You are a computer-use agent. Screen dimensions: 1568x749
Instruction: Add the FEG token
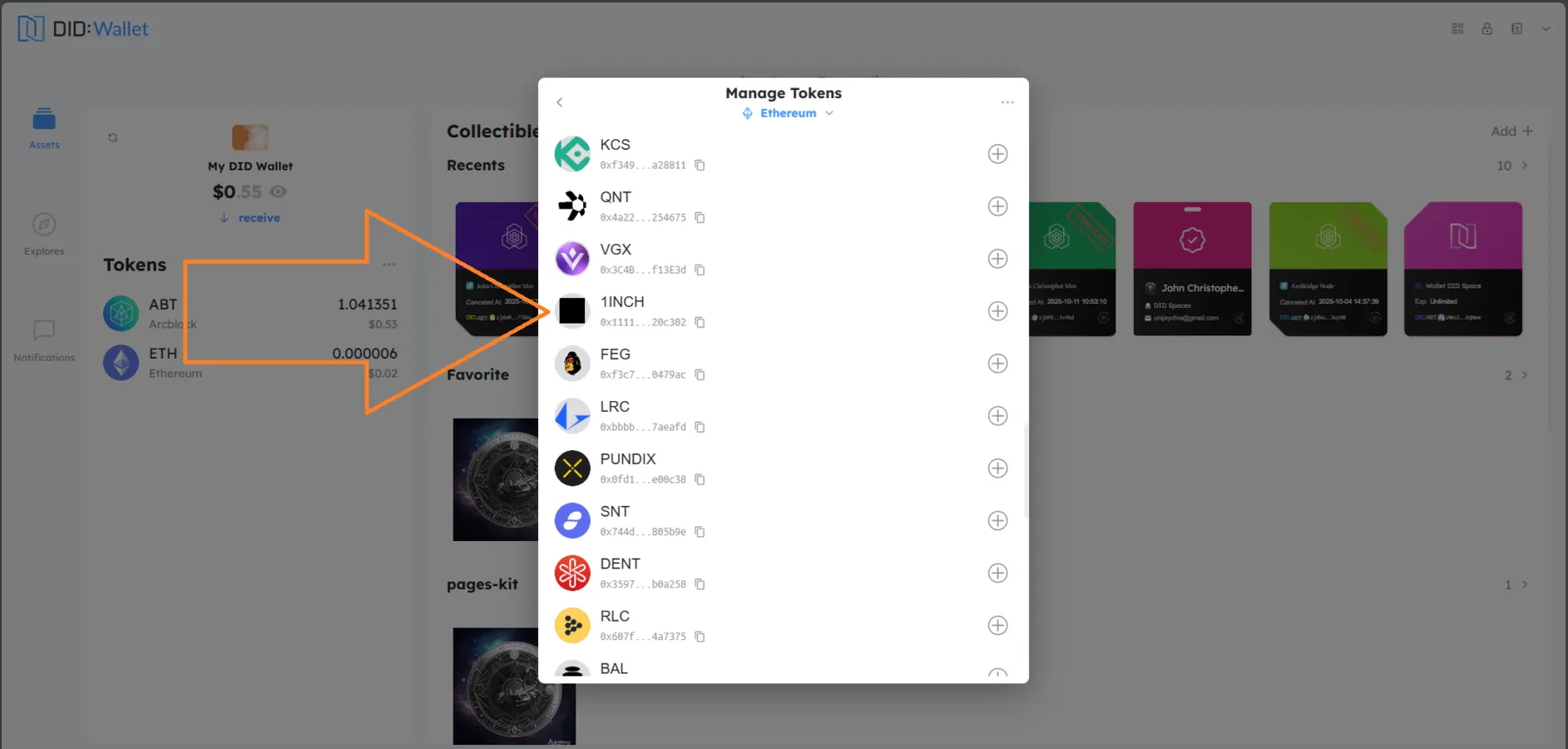[x=998, y=364]
